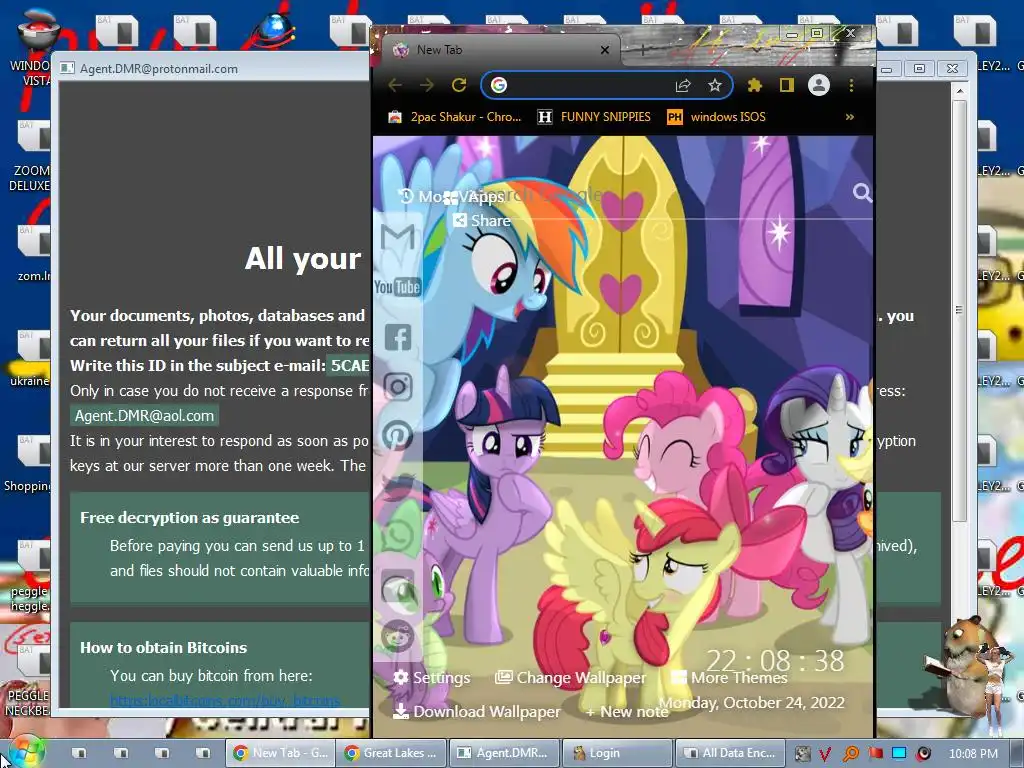Open WhatsApp shortcut in sidebar
This screenshot has width=1024, height=768.
pyautogui.click(x=398, y=537)
